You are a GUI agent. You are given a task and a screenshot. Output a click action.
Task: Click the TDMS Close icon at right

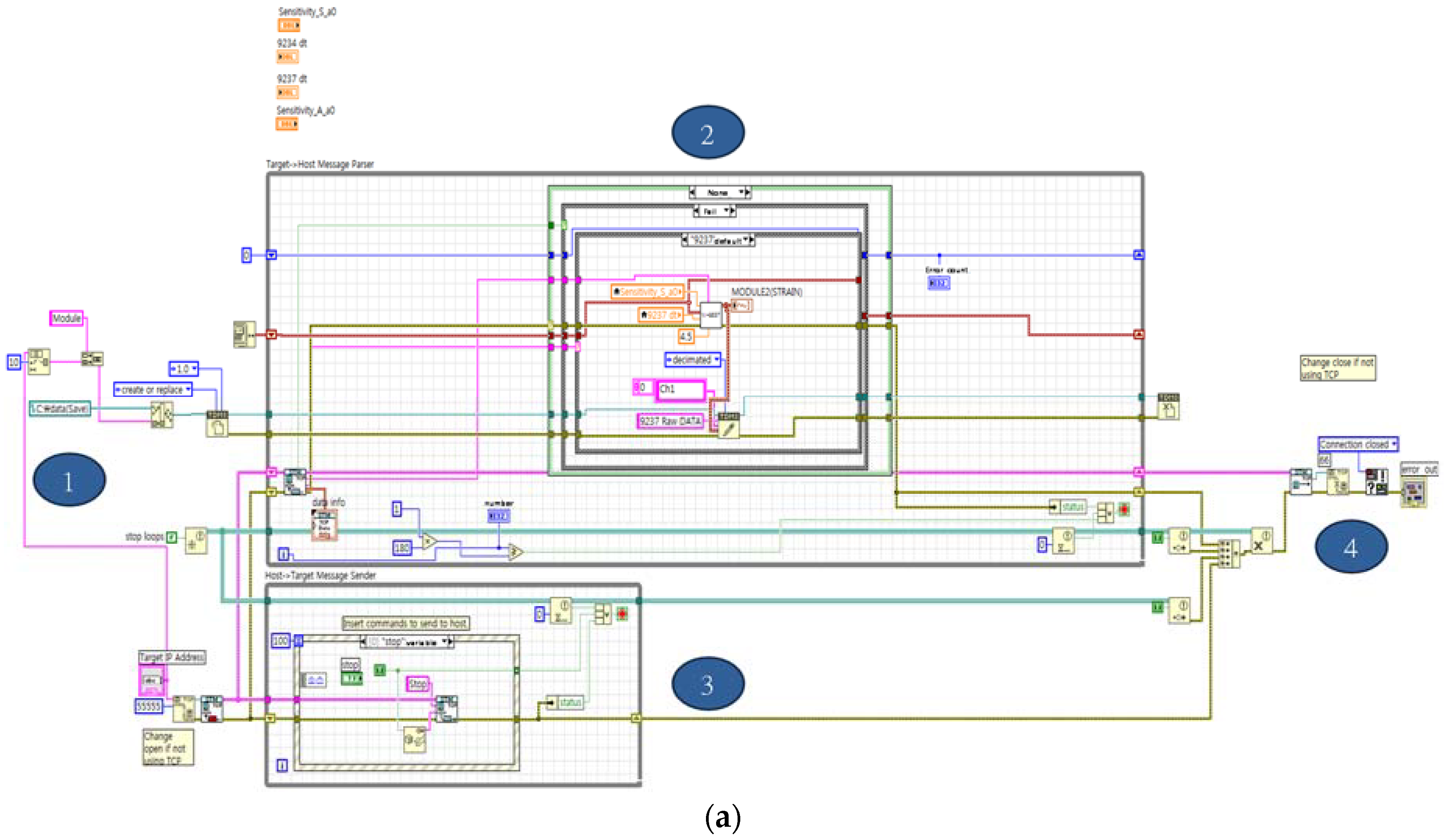[x=1168, y=407]
